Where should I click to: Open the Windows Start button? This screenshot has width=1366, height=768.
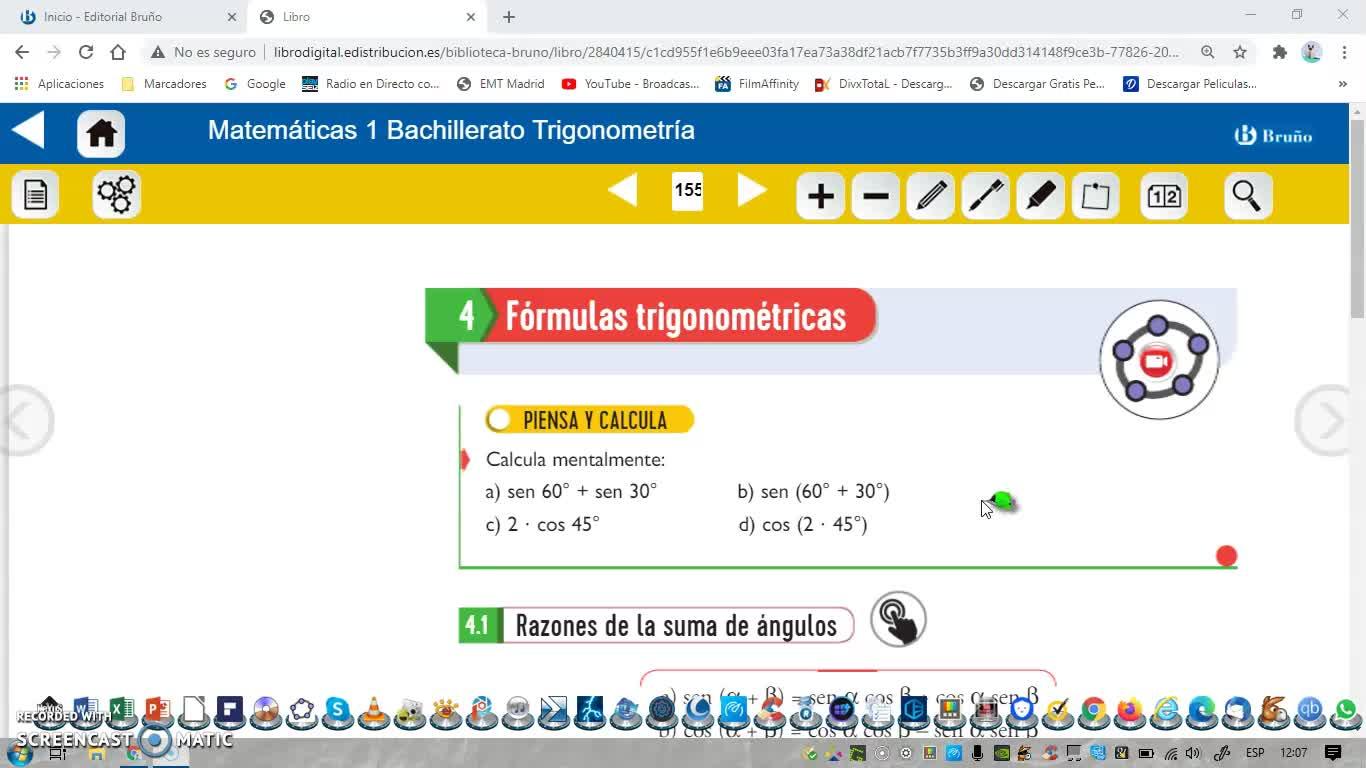point(17,753)
